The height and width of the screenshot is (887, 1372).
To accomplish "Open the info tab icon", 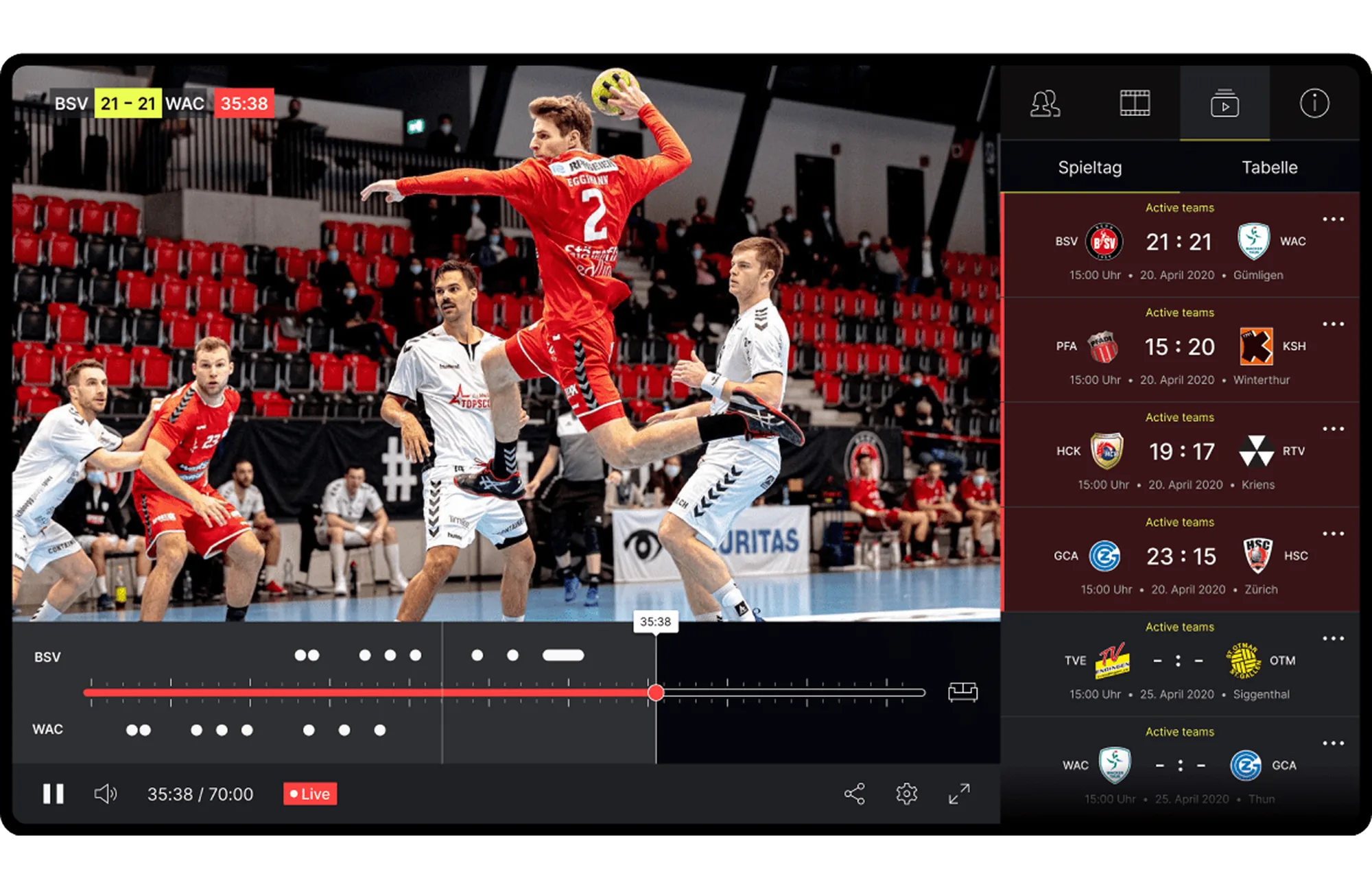I will click(x=1314, y=104).
